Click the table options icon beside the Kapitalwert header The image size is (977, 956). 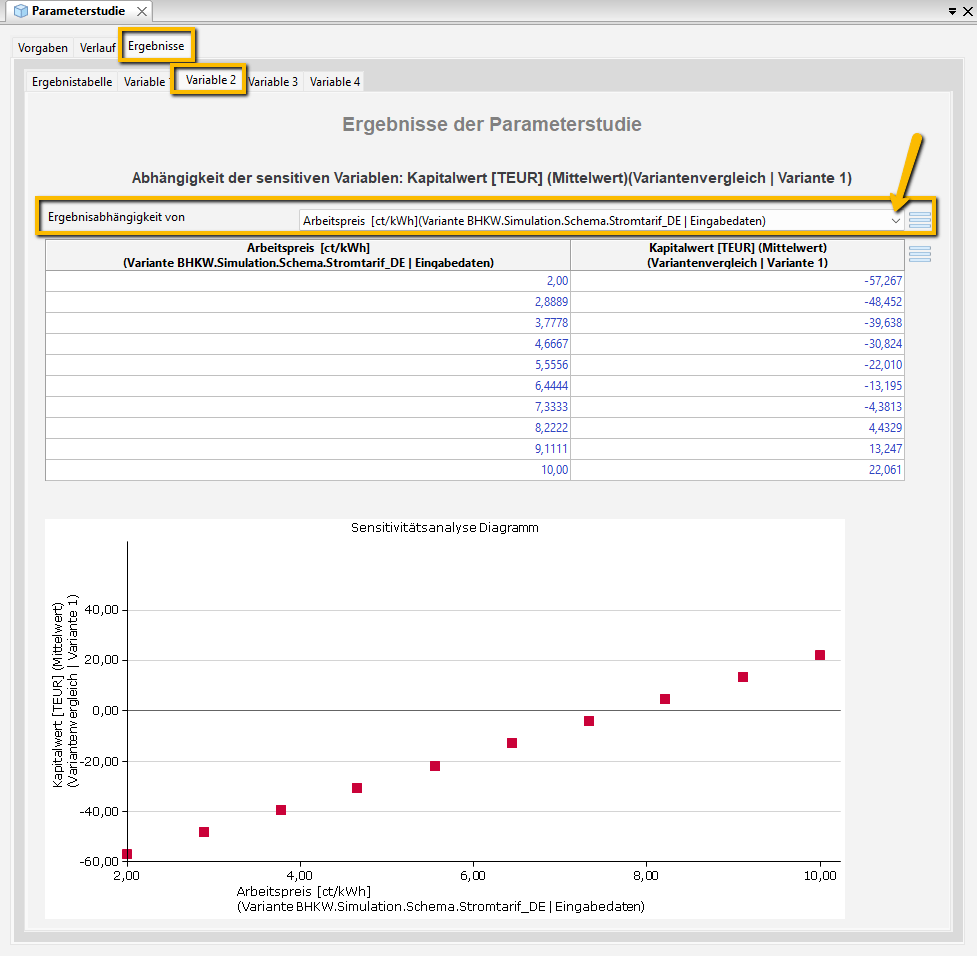[919, 254]
